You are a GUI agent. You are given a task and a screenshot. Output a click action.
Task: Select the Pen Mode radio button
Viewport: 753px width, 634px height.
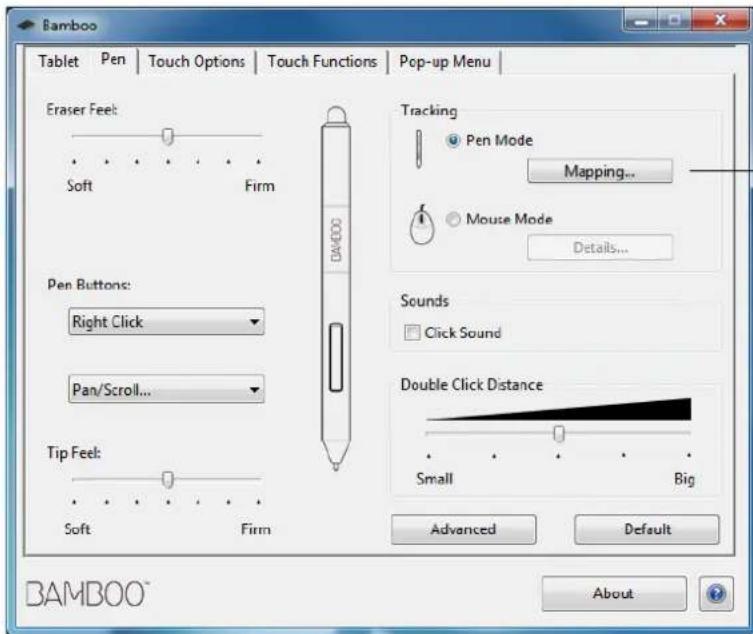(x=453, y=141)
